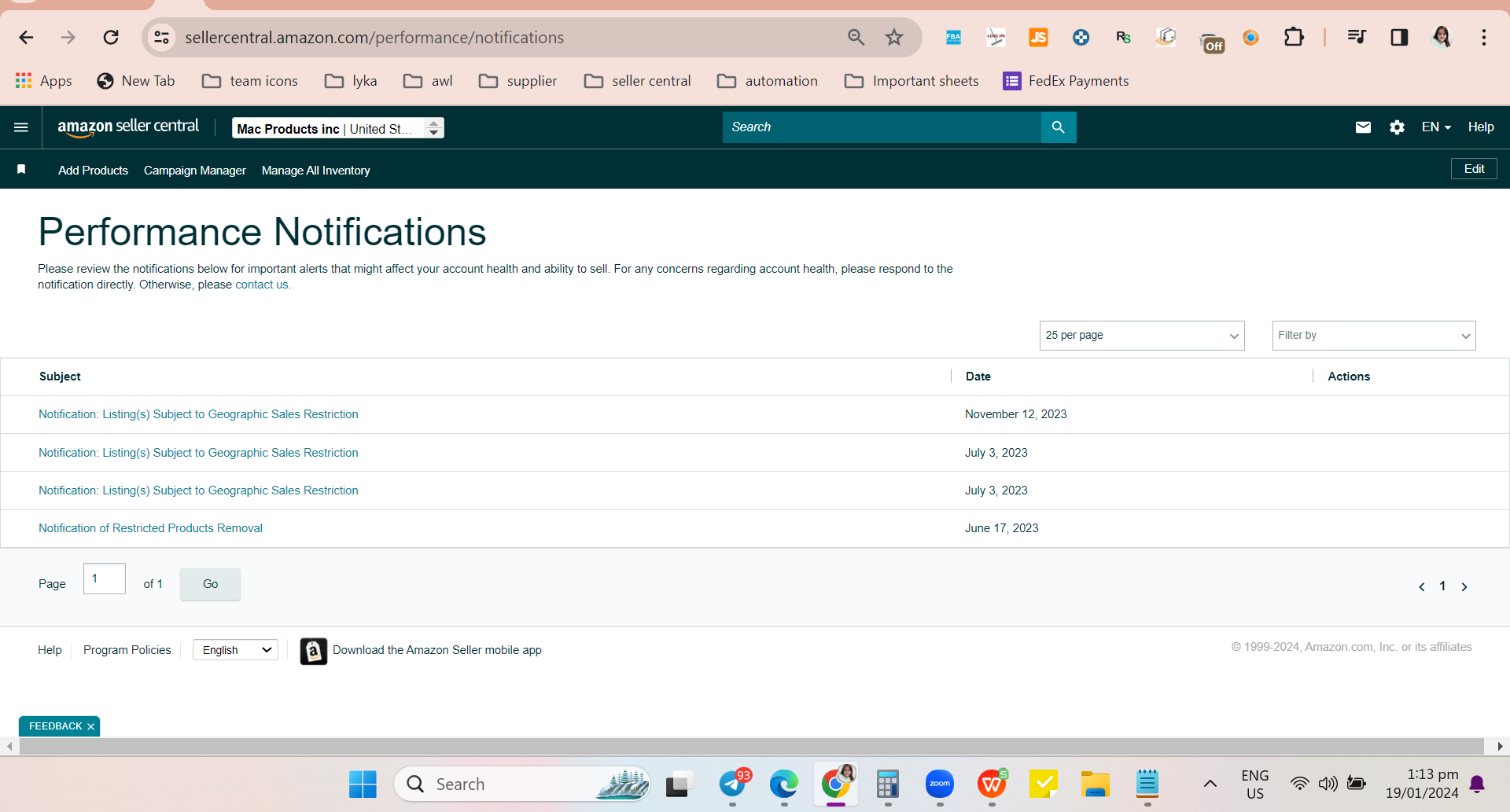Viewport: 1510px width, 812px height.
Task: Expand the EN language dropdown
Action: pyautogui.click(x=1436, y=127)
